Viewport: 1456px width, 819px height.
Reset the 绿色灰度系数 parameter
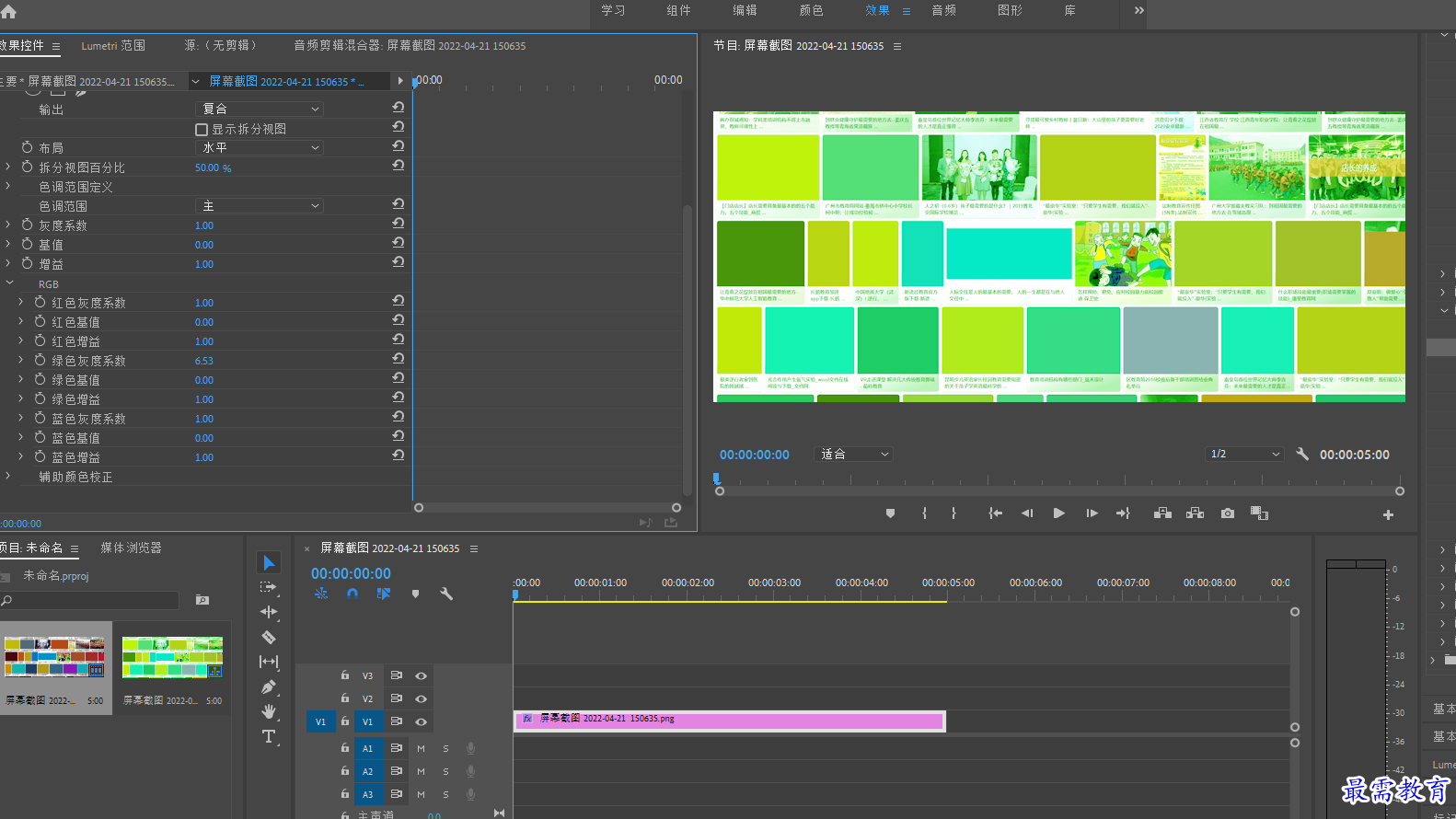pos(399,359)
